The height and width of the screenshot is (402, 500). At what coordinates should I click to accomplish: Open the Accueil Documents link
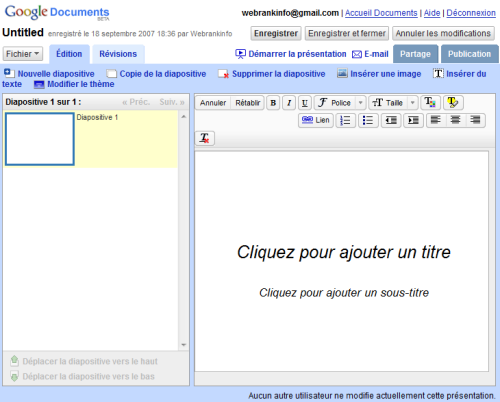[x=381, y=13]
